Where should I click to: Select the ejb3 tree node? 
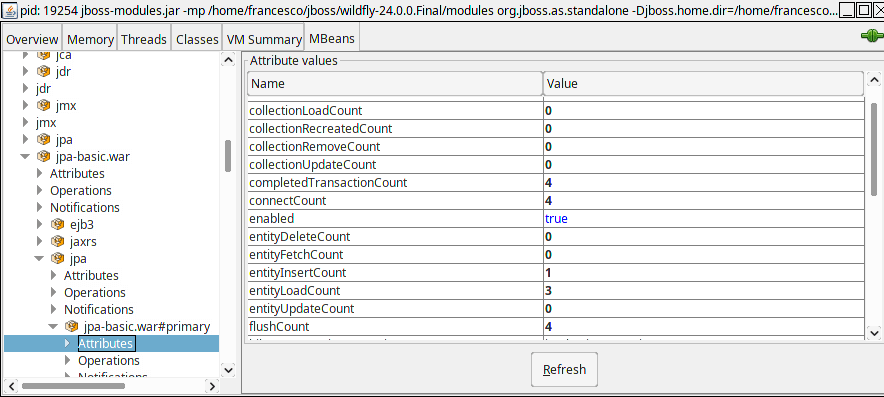pyautogui.click(x=82, y=224)
